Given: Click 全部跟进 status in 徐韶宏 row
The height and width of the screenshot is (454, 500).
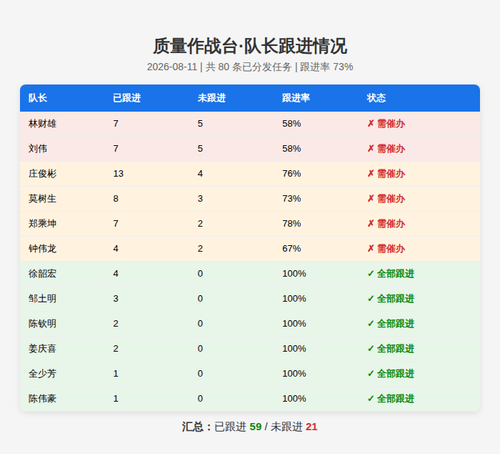Looking at the screenshot, I should (x=391, y=274).
